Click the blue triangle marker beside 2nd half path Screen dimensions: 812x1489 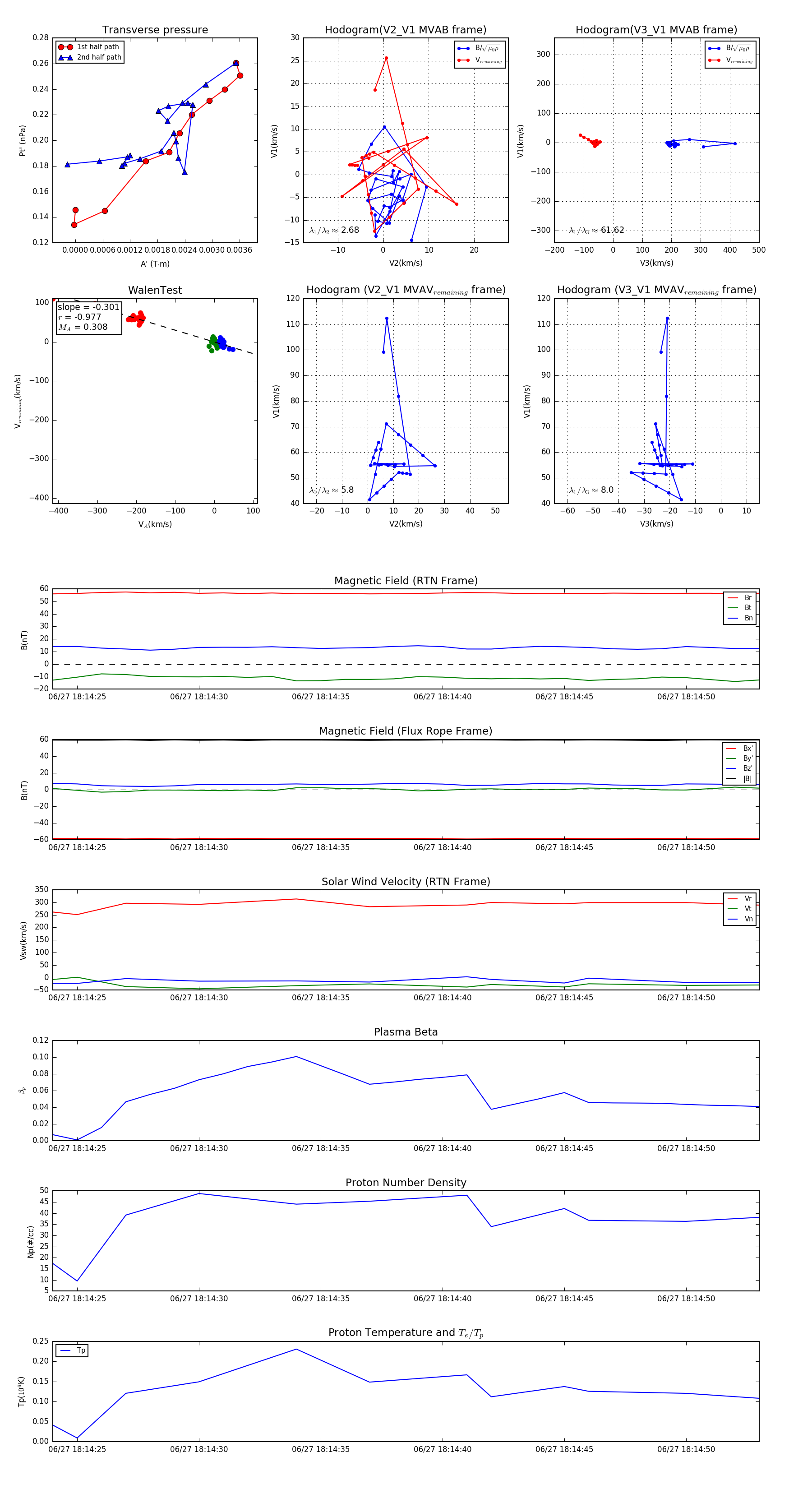pyautogui.click(x=65, y=57)
